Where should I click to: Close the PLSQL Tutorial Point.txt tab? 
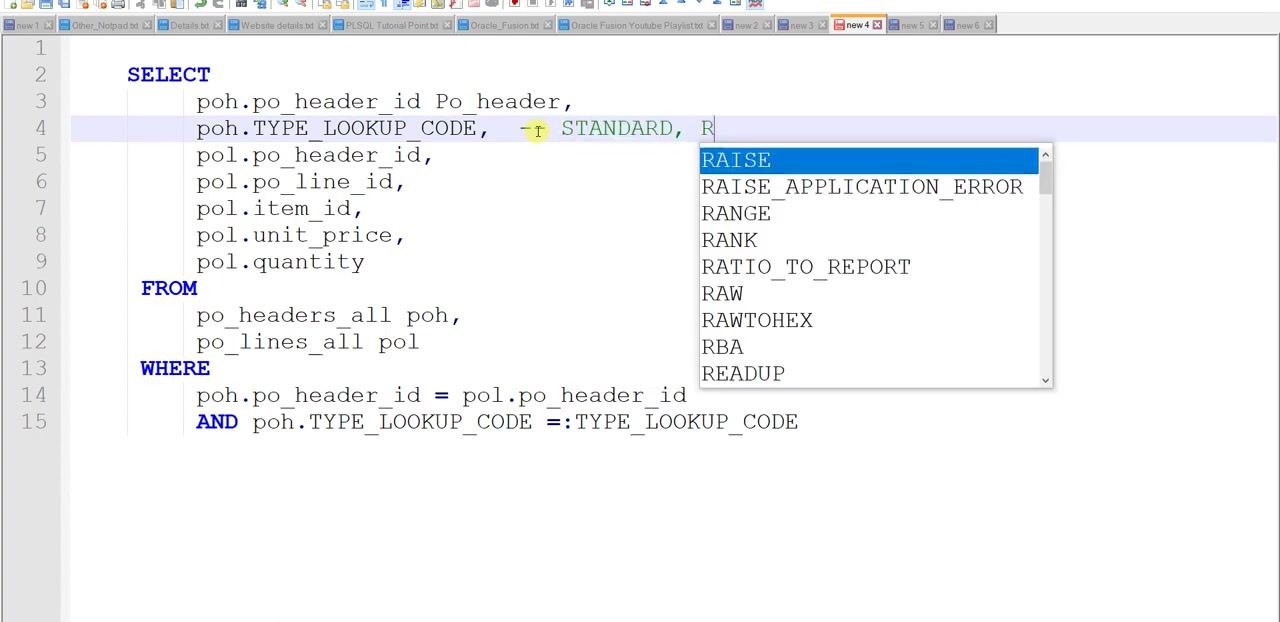[x=448, y=25]
